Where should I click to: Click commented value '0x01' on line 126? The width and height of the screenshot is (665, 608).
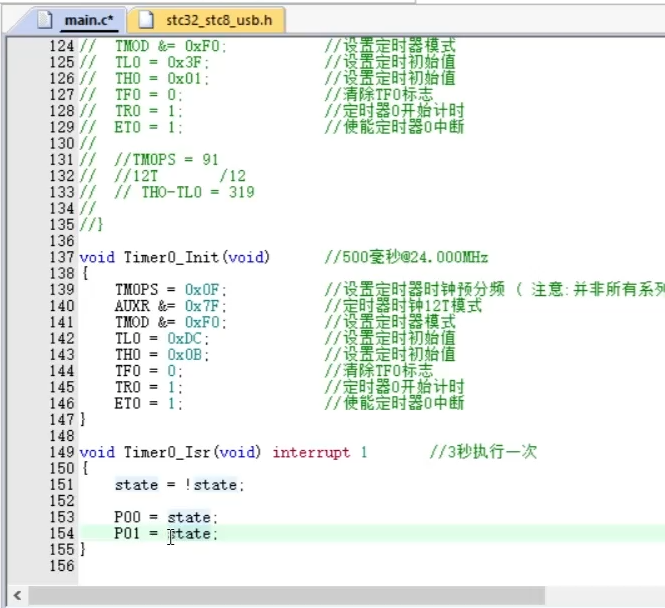pos(184,78)
